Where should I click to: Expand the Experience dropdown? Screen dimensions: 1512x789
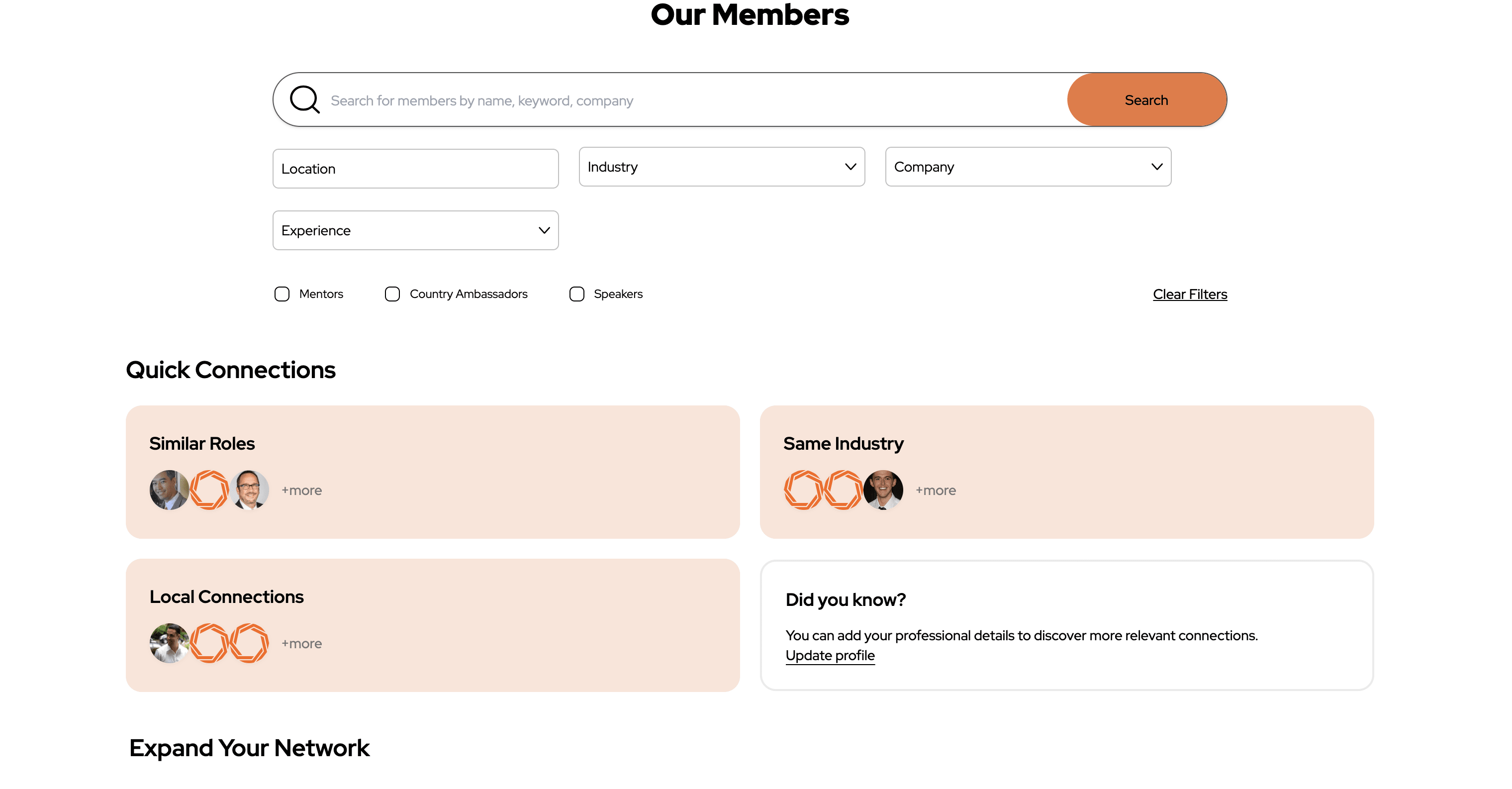[x=416, y=231]
